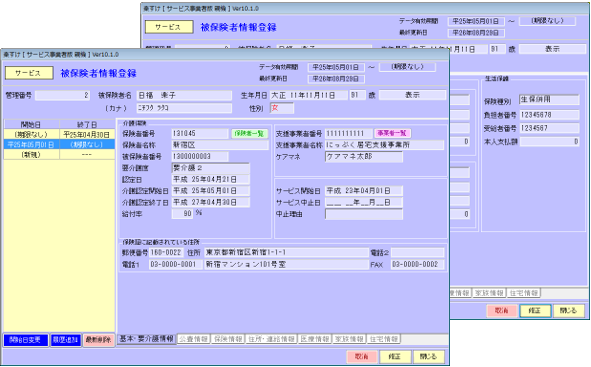This screenshot has height=367, width=591.
Task: Click the 被保険者名 field with 日福 楽子
Action: point(184,95)
